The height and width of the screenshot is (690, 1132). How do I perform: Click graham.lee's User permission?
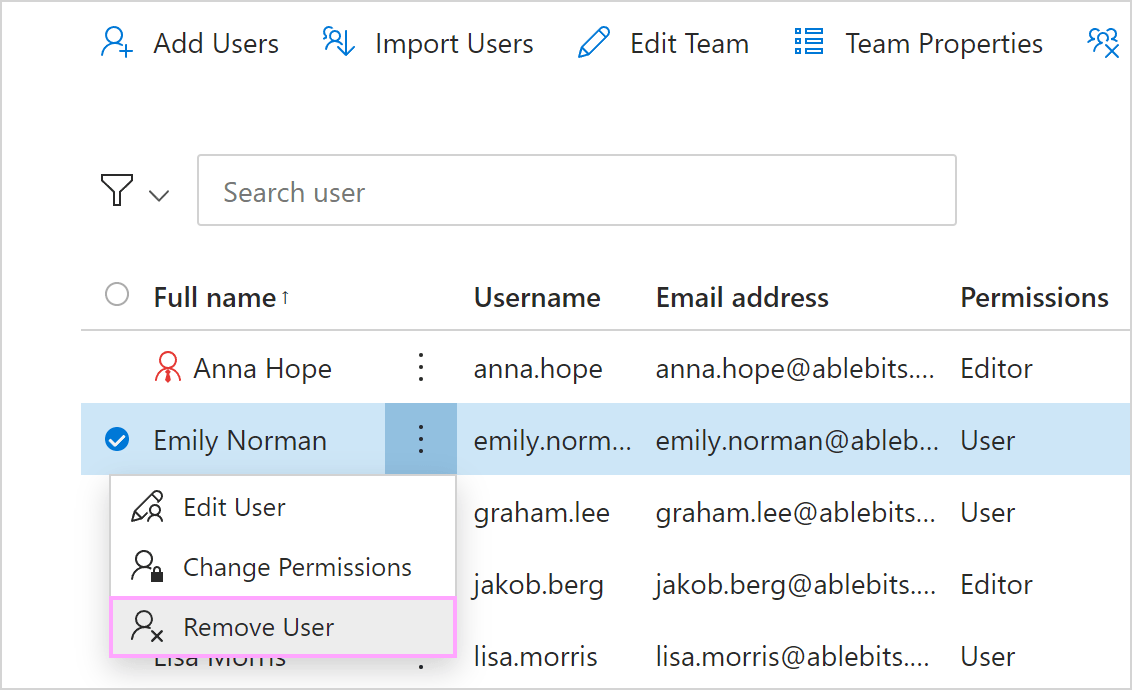(x=988, y=513)
